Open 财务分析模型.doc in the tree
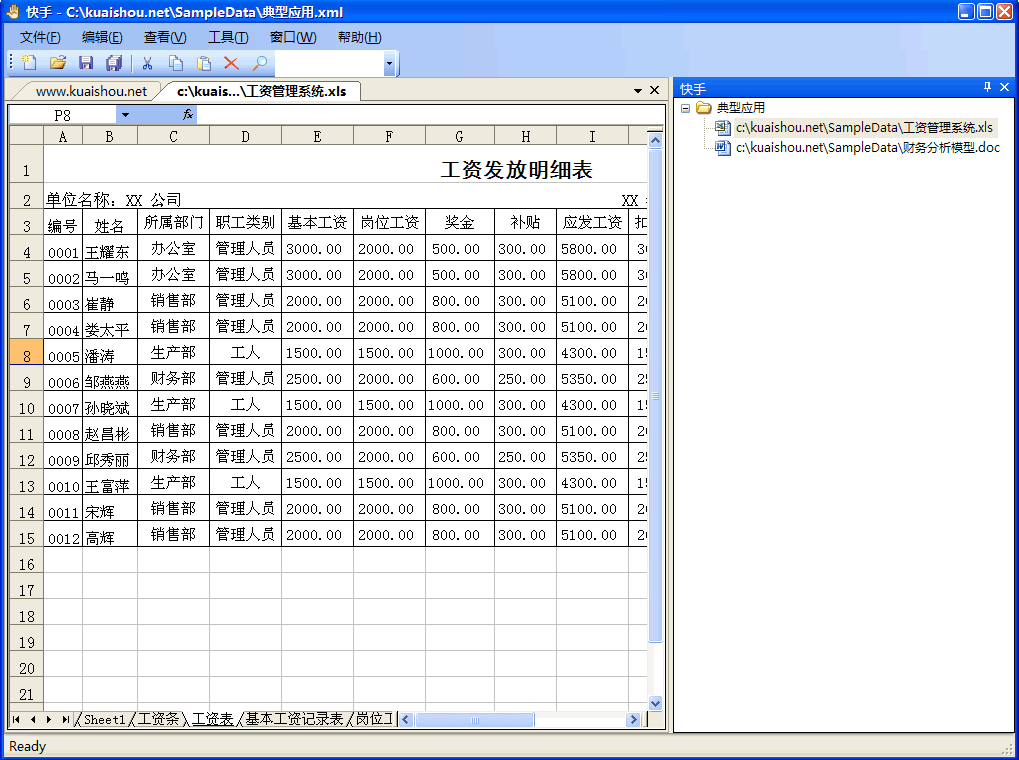 click(866, 148)
